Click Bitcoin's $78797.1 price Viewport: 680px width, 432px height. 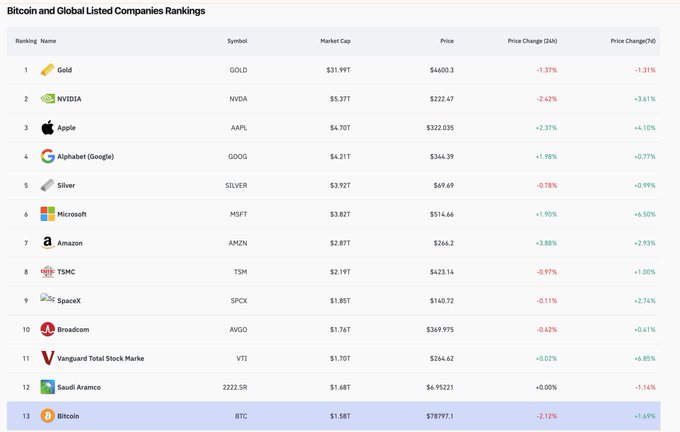(x=440, y=416)
